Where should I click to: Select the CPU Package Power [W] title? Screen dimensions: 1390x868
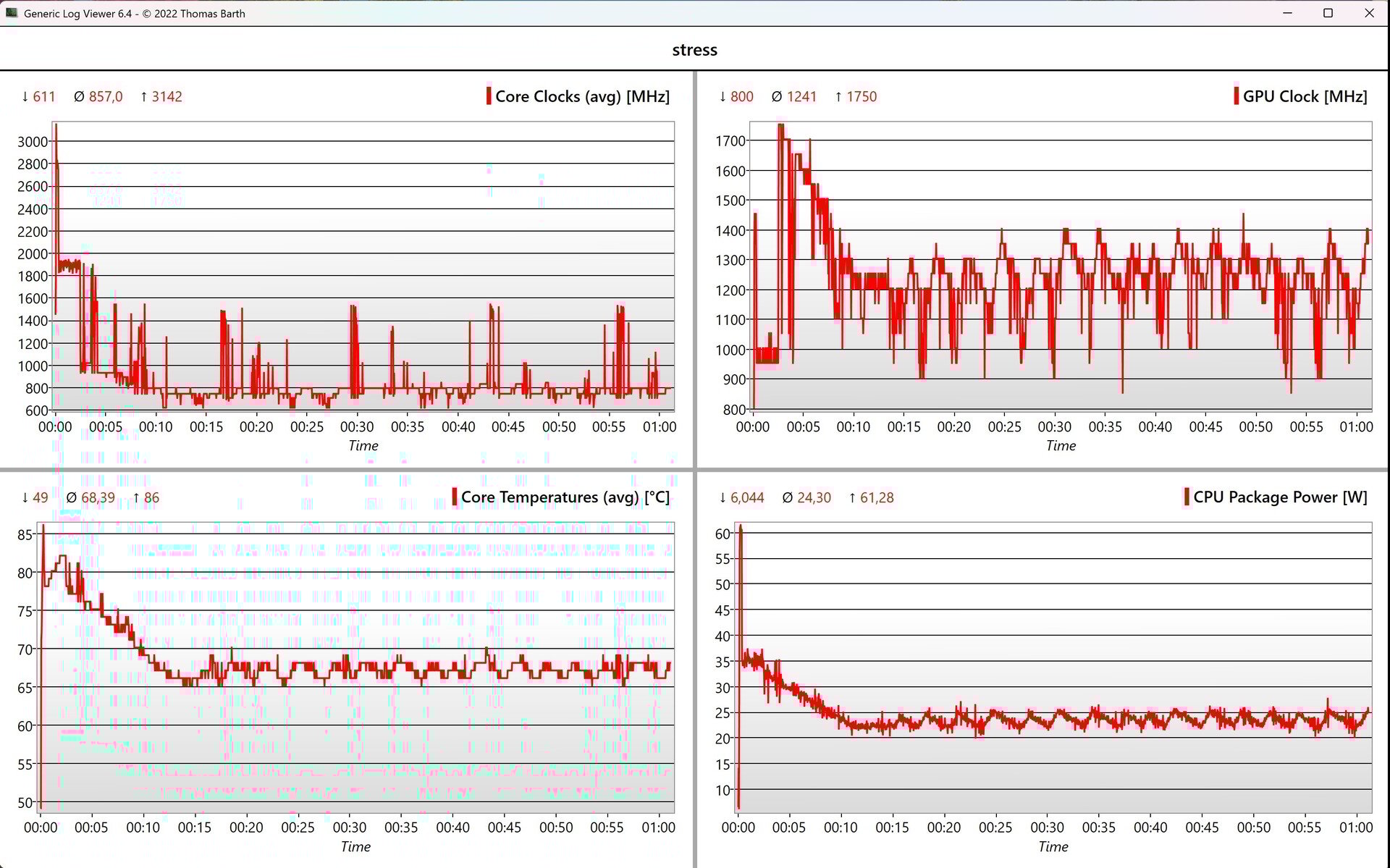[1280, 497]
